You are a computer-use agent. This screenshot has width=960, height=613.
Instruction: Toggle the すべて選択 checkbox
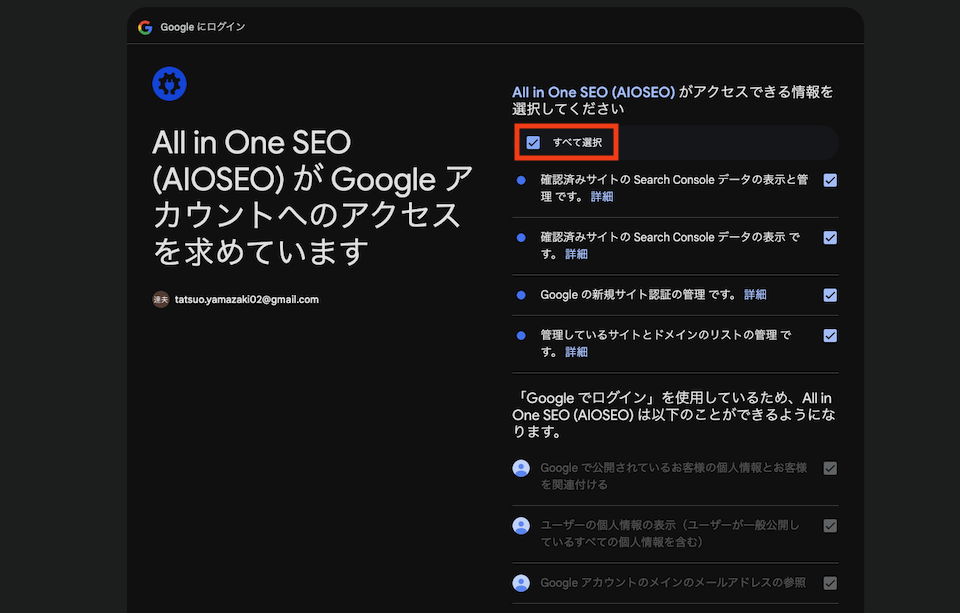click(x=533, y=143)
